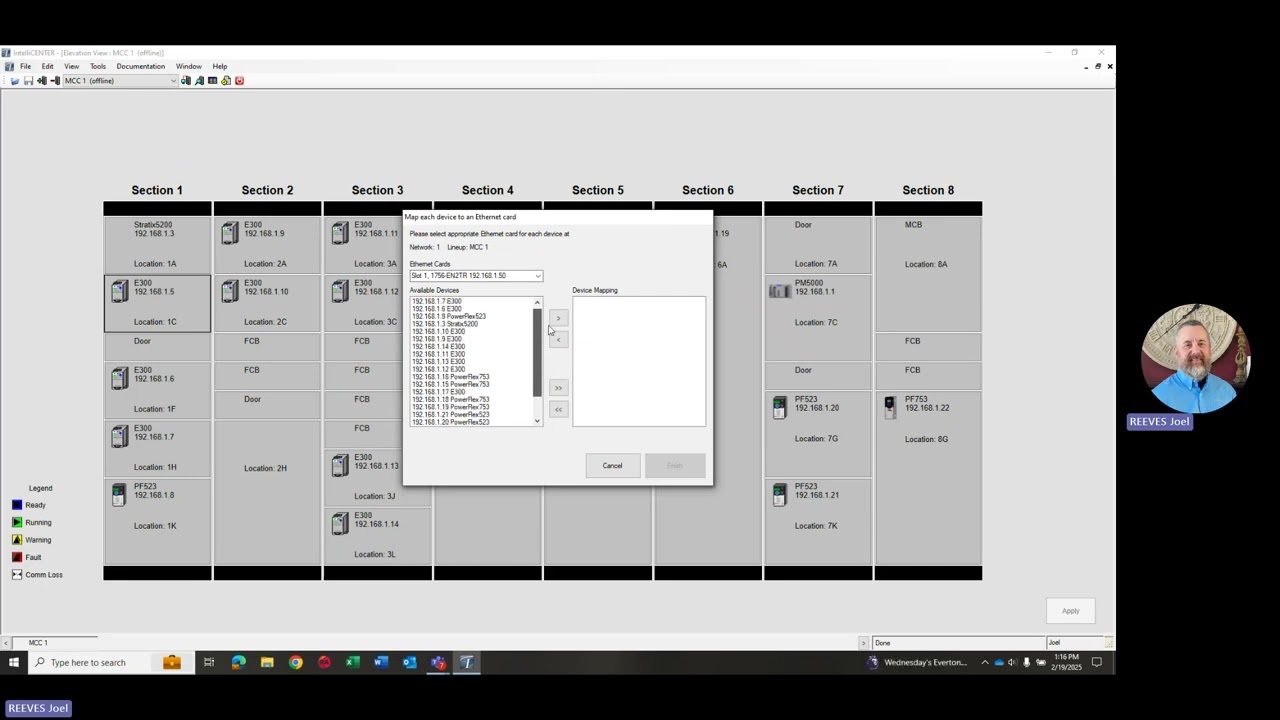Click Cancel in the mapping dialog
Viewport: 1280px width, 720px height.
(x=612, y=465)
